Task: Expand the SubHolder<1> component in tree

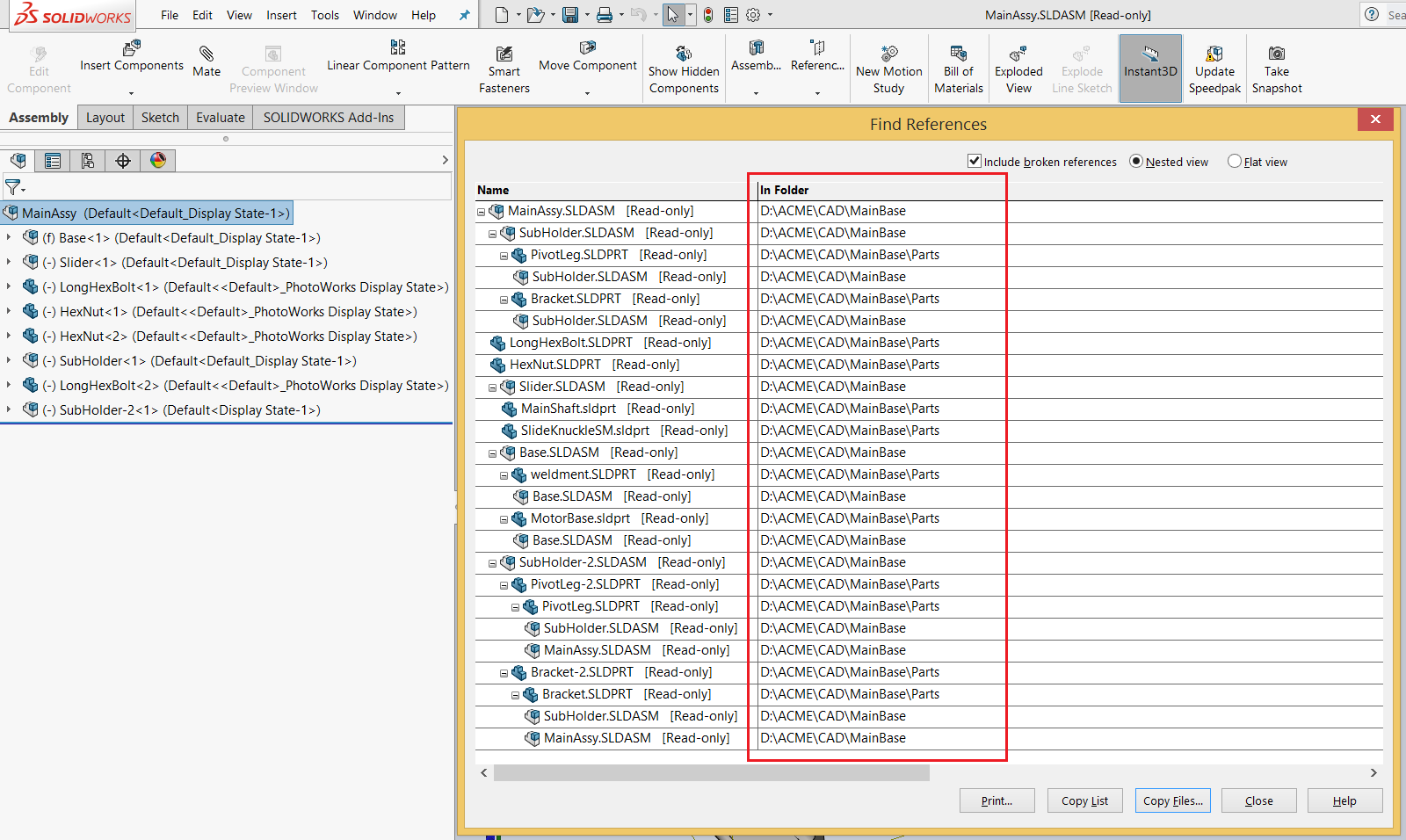Action: point(9,360)
